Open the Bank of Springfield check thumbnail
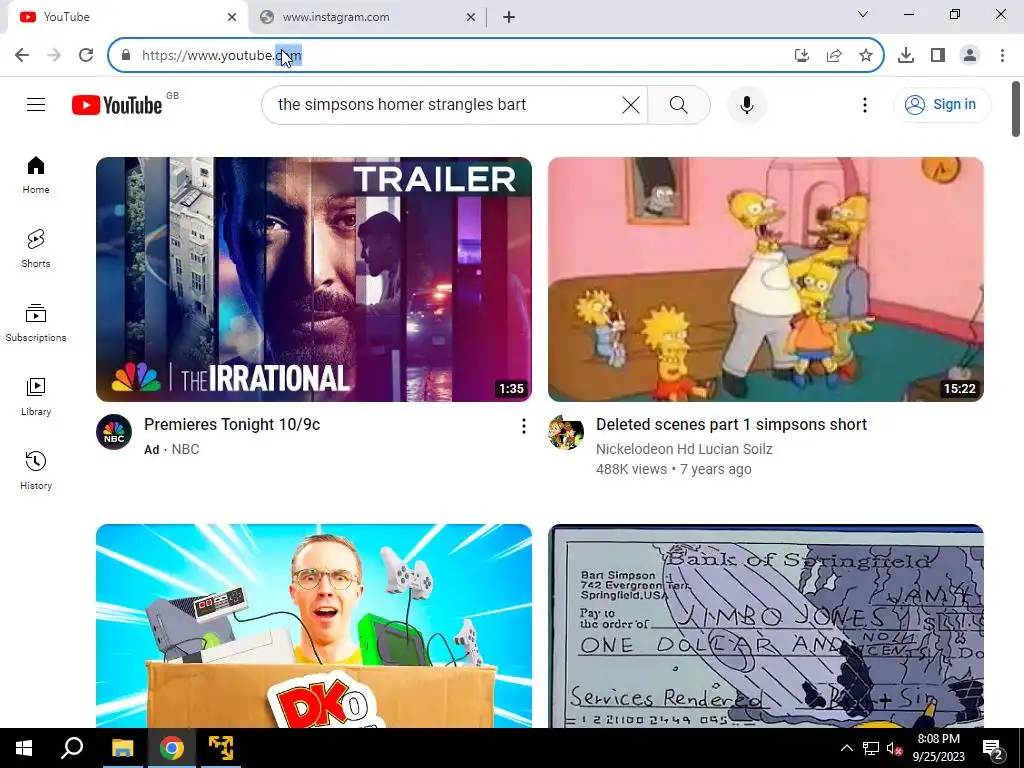Viewport: 1024px width, 768px height. (x=765, y=626)
